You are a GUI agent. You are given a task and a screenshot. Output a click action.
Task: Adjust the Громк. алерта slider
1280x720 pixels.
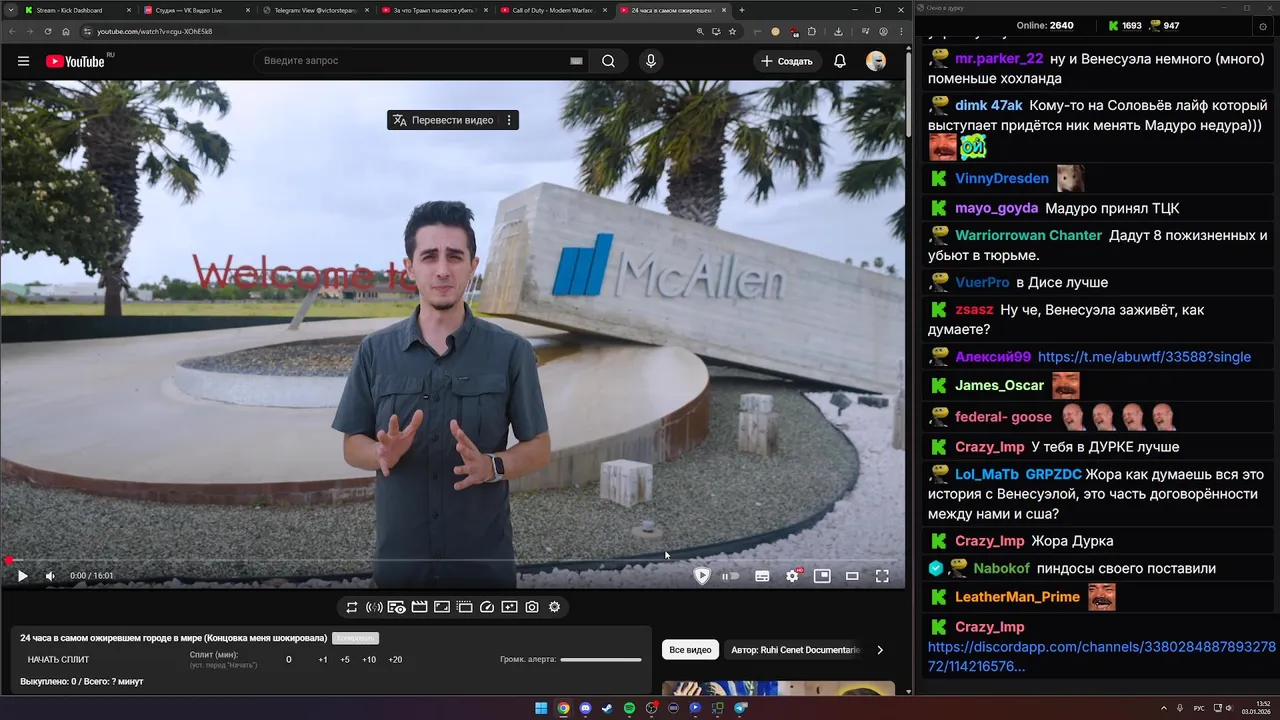point(601,660)
